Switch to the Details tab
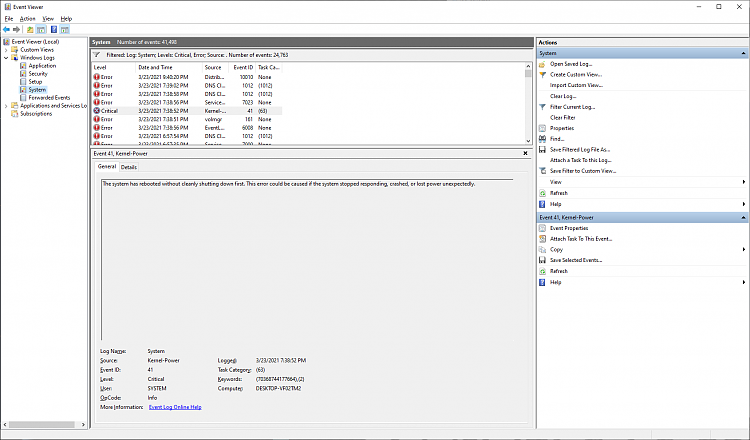 (x=129, y=167)
